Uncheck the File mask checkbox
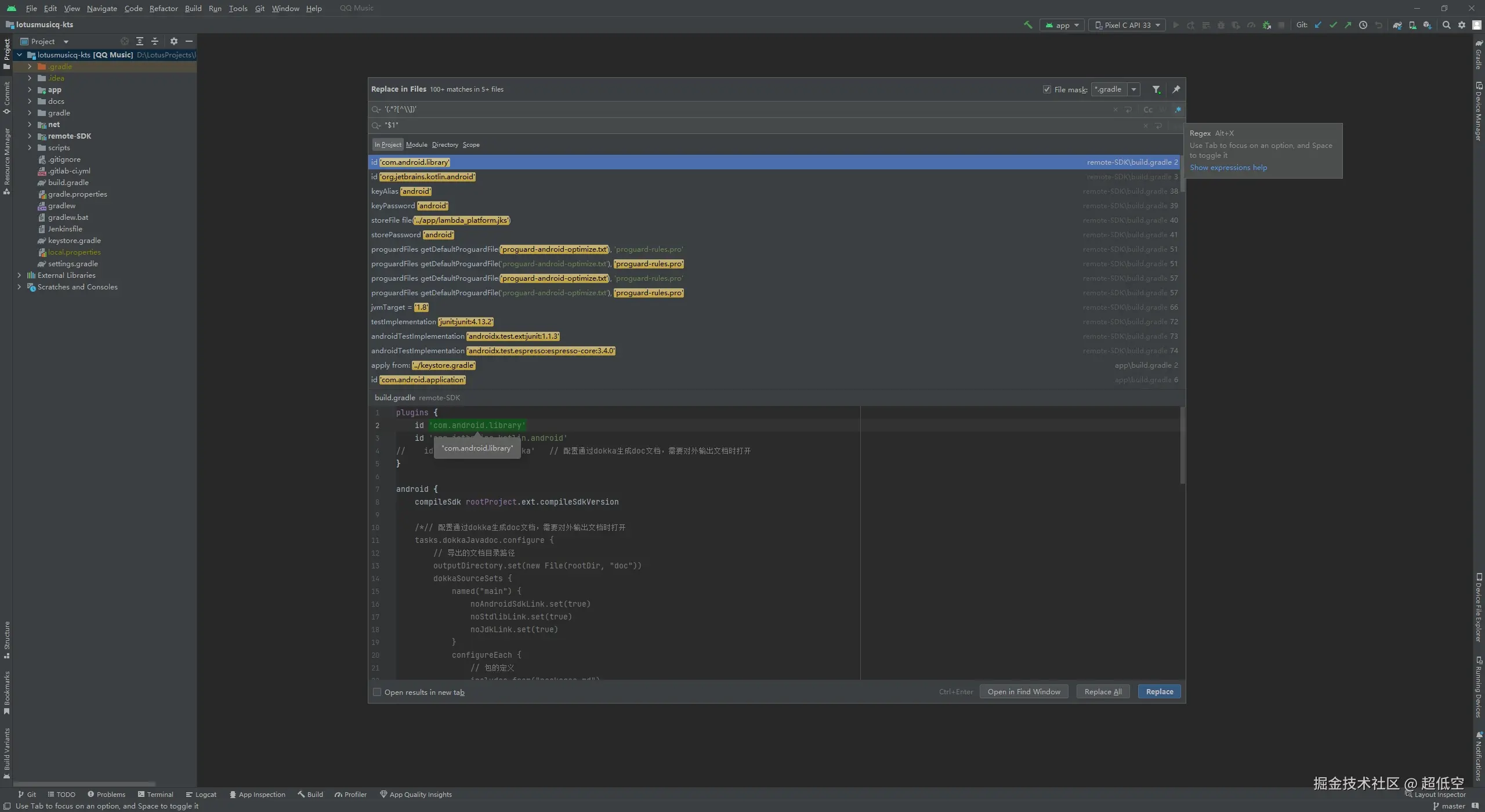The image size is (1485, 812). [x=1047, y=89]
